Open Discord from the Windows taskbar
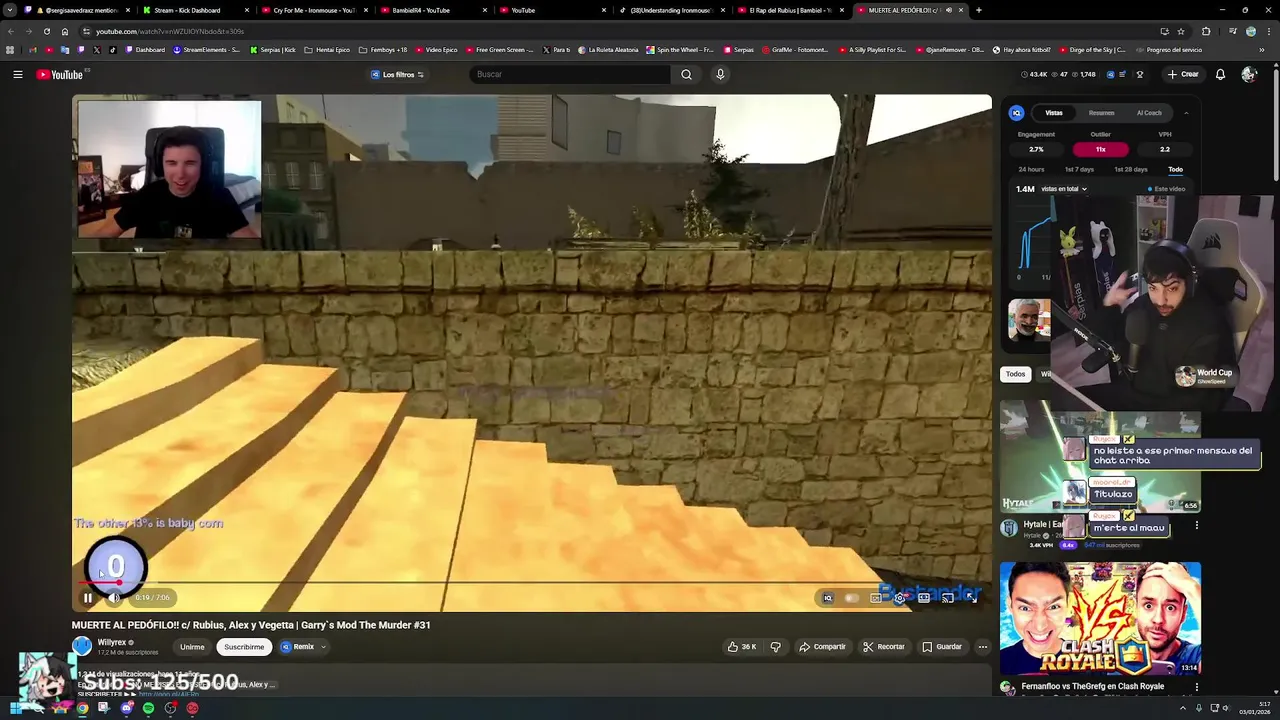Image resolution: width=1280 pixels, height=720 pixels. pyautogui.click(x=126, y=708)
